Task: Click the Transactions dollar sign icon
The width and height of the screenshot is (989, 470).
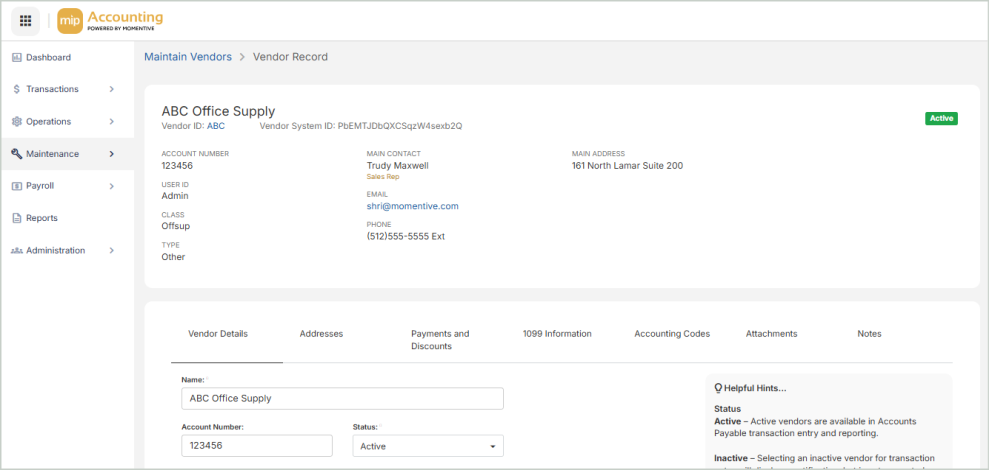Action: [17, 90]
